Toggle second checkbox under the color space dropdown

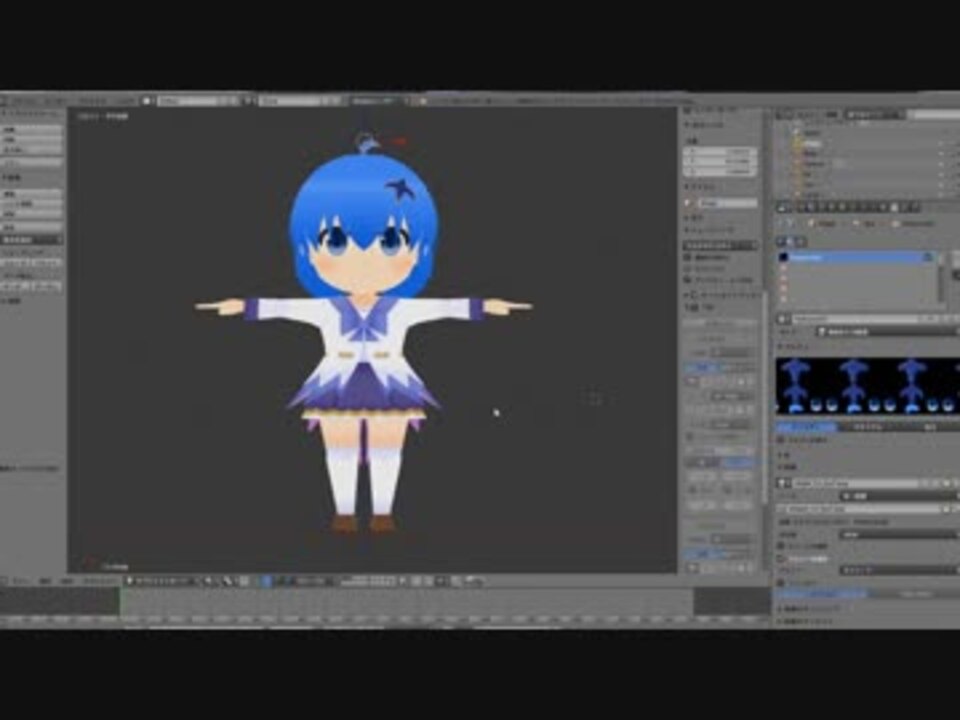[x=782, y=559]
